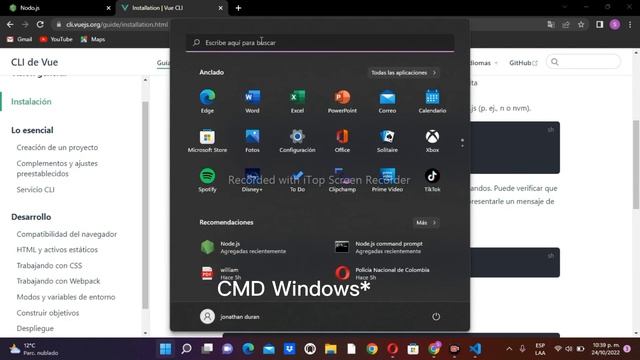Click the Chrome profile avatar
This screenshot has width=640, height=360.
(615, 24)
